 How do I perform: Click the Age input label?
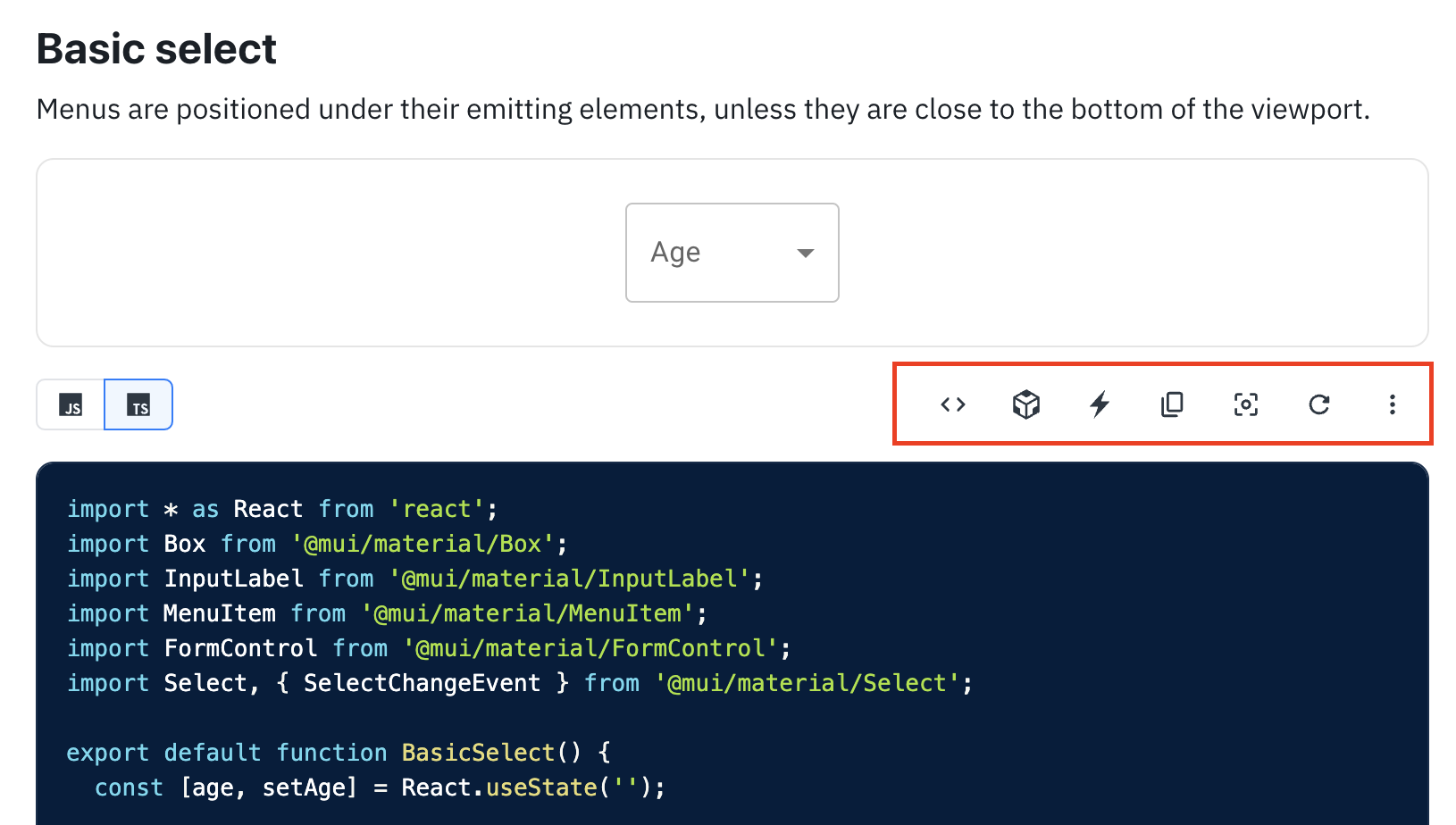[675, 252]
